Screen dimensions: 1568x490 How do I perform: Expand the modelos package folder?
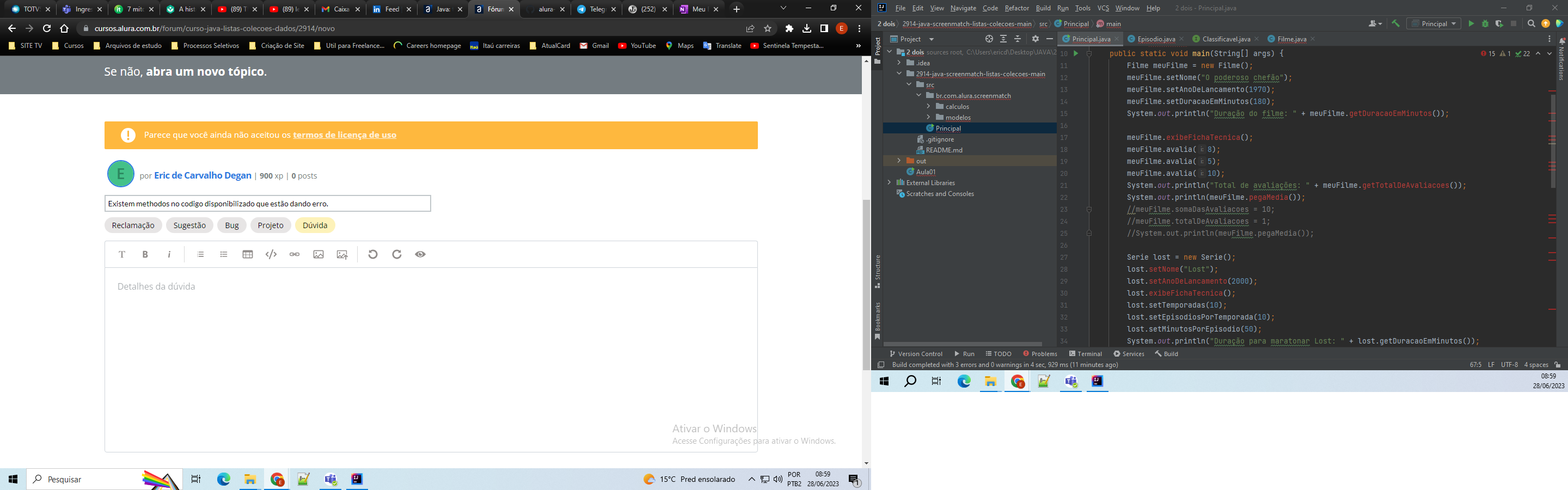[x=928, y=118]
